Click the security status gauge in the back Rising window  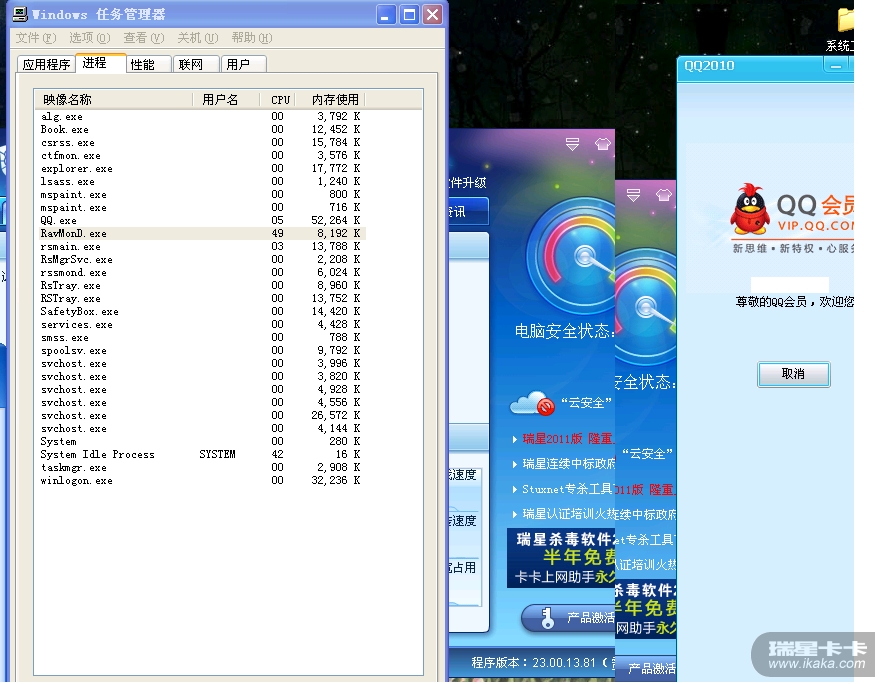571,255
